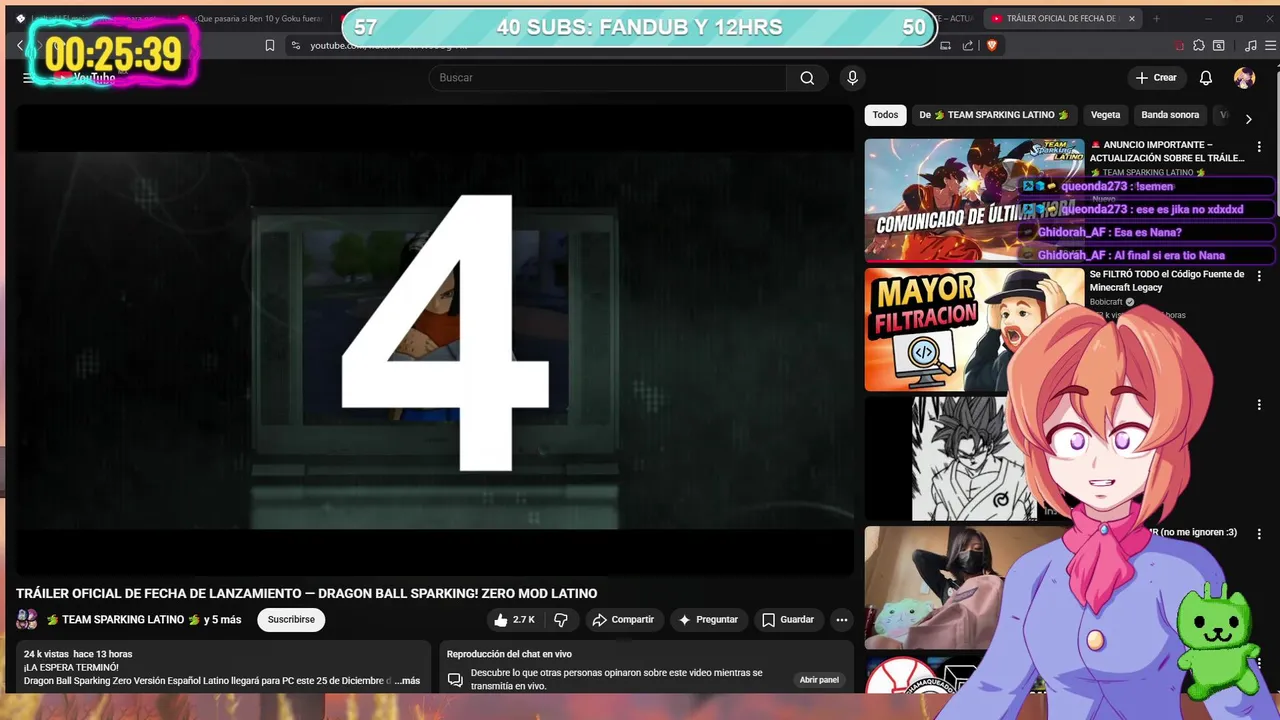Open TEAM SPARKING LATINO channel avatar
The width and height of the screenshot is (1280, 720).
tap(27, 620)
